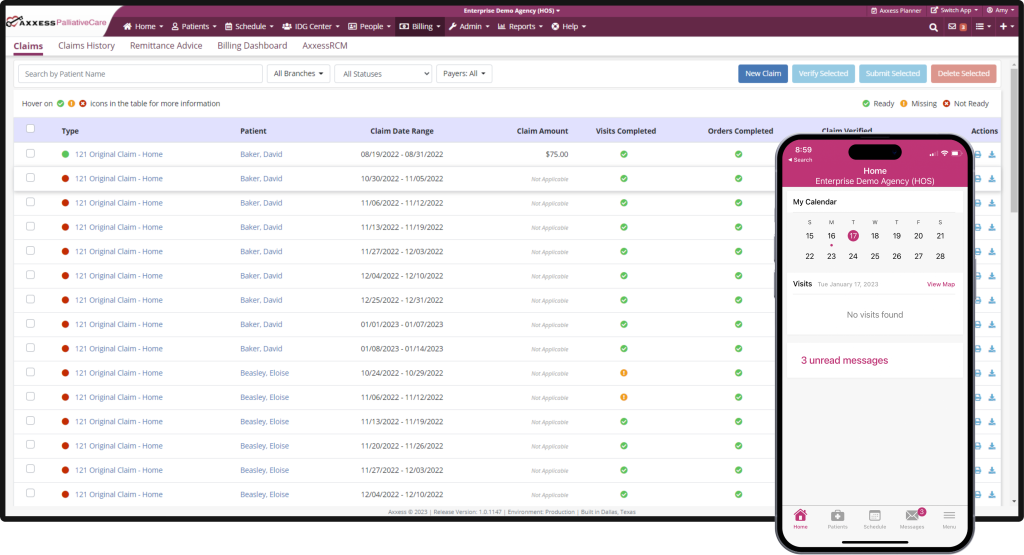
Task: Click visits completed icon for 08/19/2022 claim
Action: pyautogui.click(x=624, y=155)
